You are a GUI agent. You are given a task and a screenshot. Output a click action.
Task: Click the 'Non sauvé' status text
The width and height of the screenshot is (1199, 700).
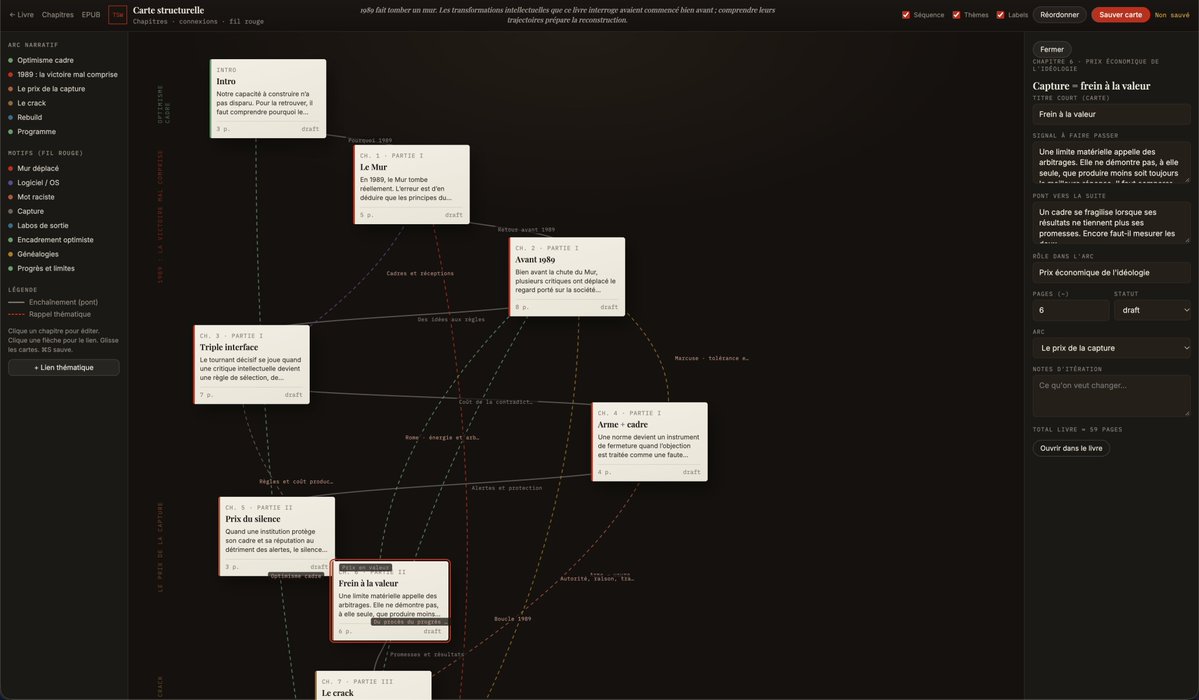point(1172,15)
